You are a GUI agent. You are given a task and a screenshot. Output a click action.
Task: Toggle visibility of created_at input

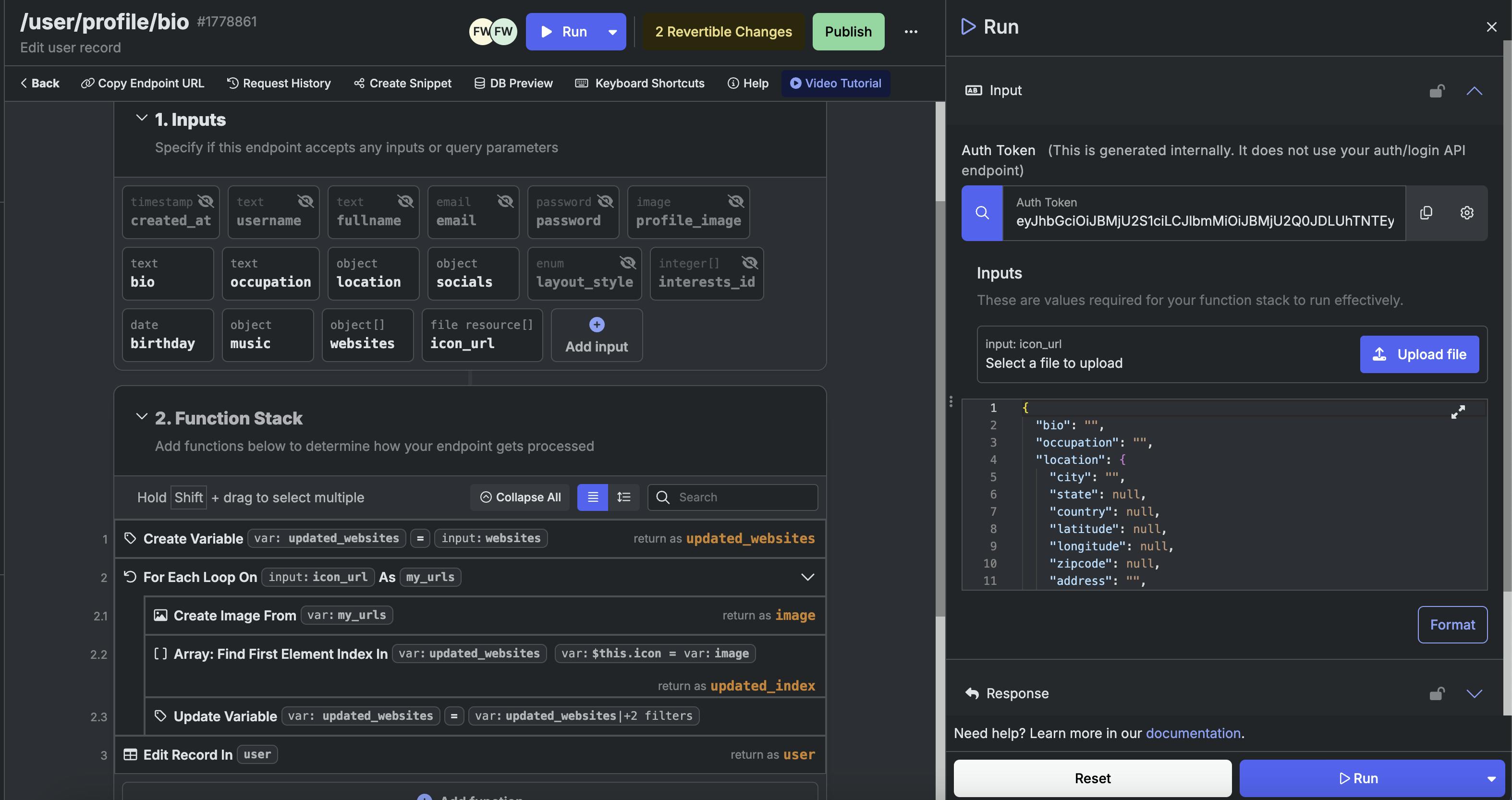(206, 201)
